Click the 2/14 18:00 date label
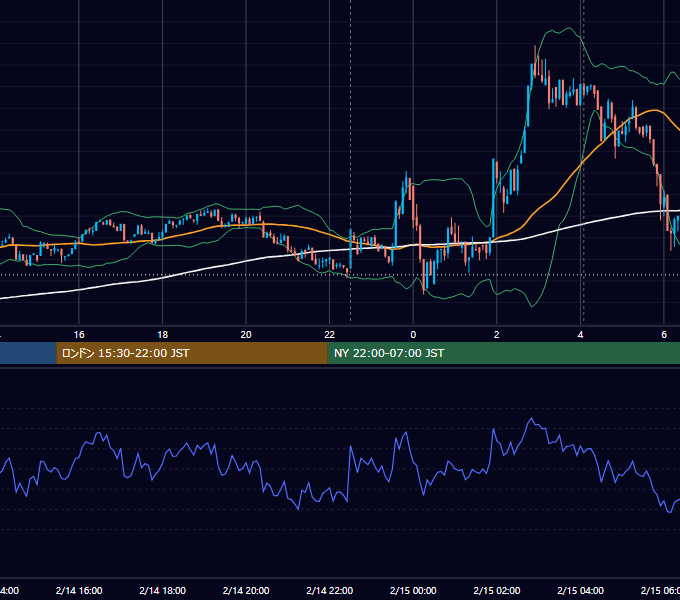Viewport: 680px width, 600px height. click(163, 590)
